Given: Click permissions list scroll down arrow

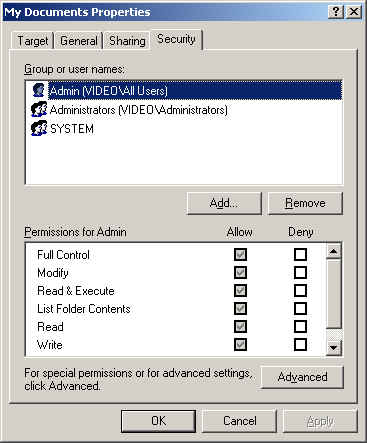Looking at the screenshot, I should click(334, 347).
